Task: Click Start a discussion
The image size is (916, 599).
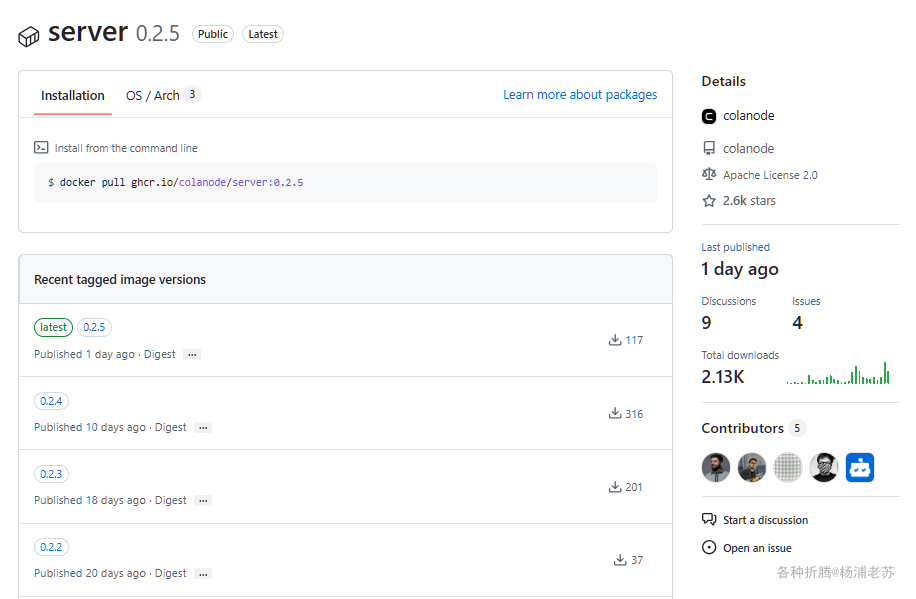Action: [x=765, y=520]
